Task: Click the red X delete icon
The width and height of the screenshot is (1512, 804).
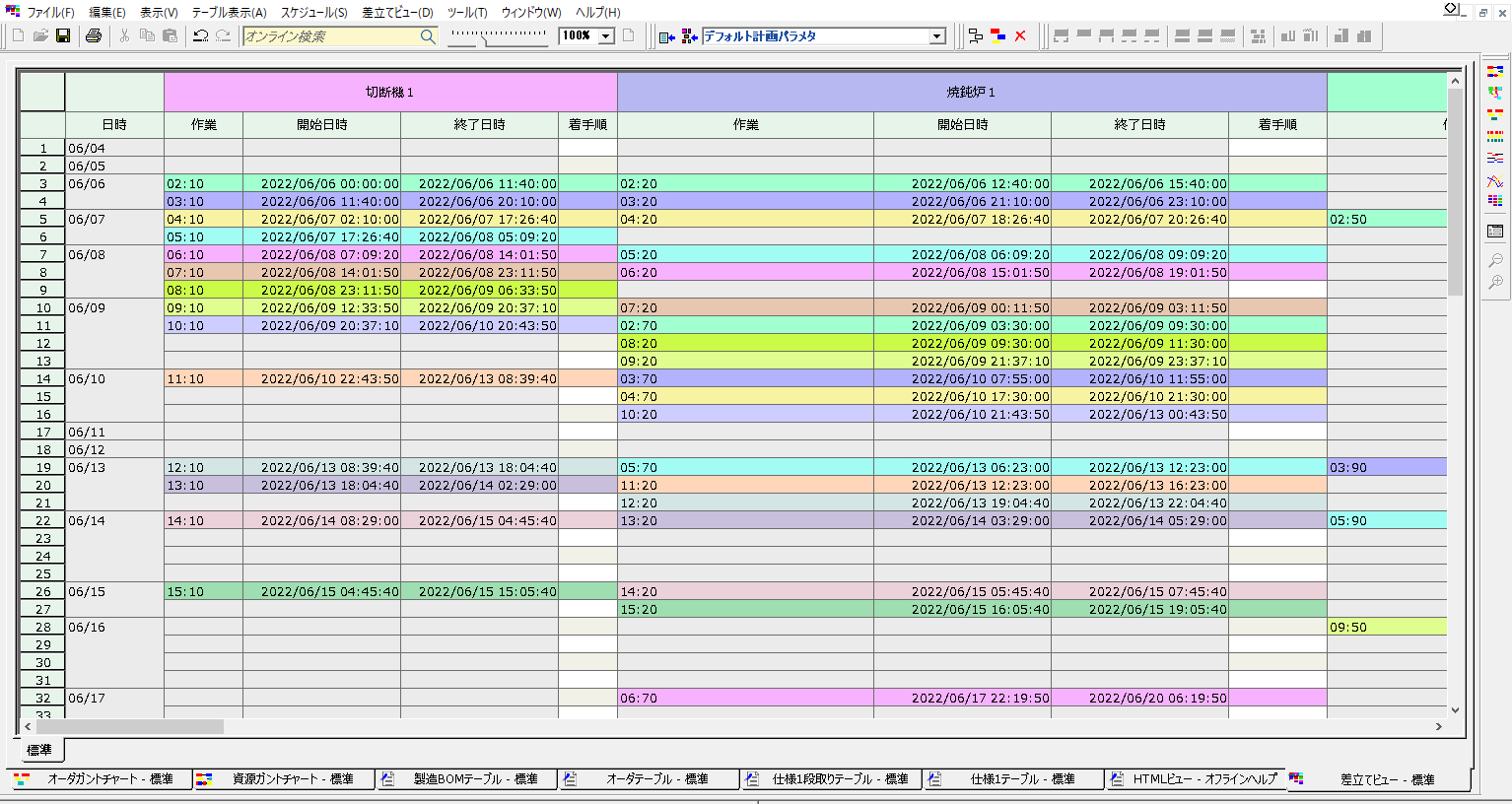Action: point(1020,36)
